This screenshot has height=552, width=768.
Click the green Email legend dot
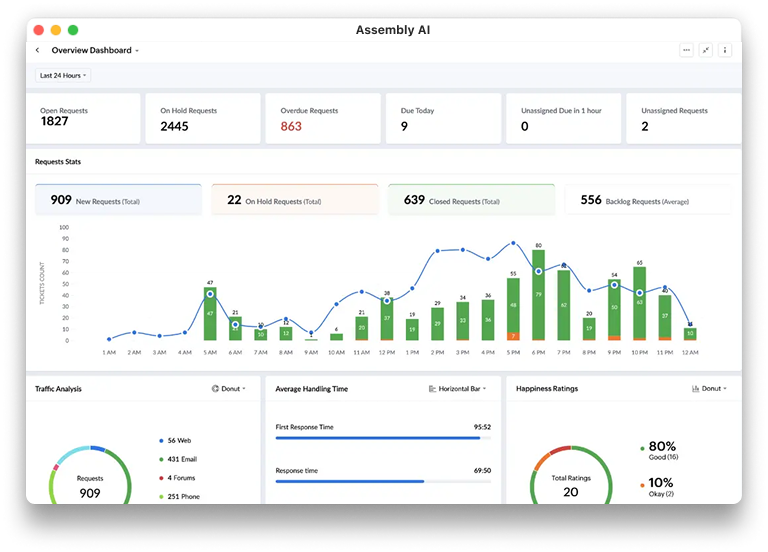tap(161, 459)
